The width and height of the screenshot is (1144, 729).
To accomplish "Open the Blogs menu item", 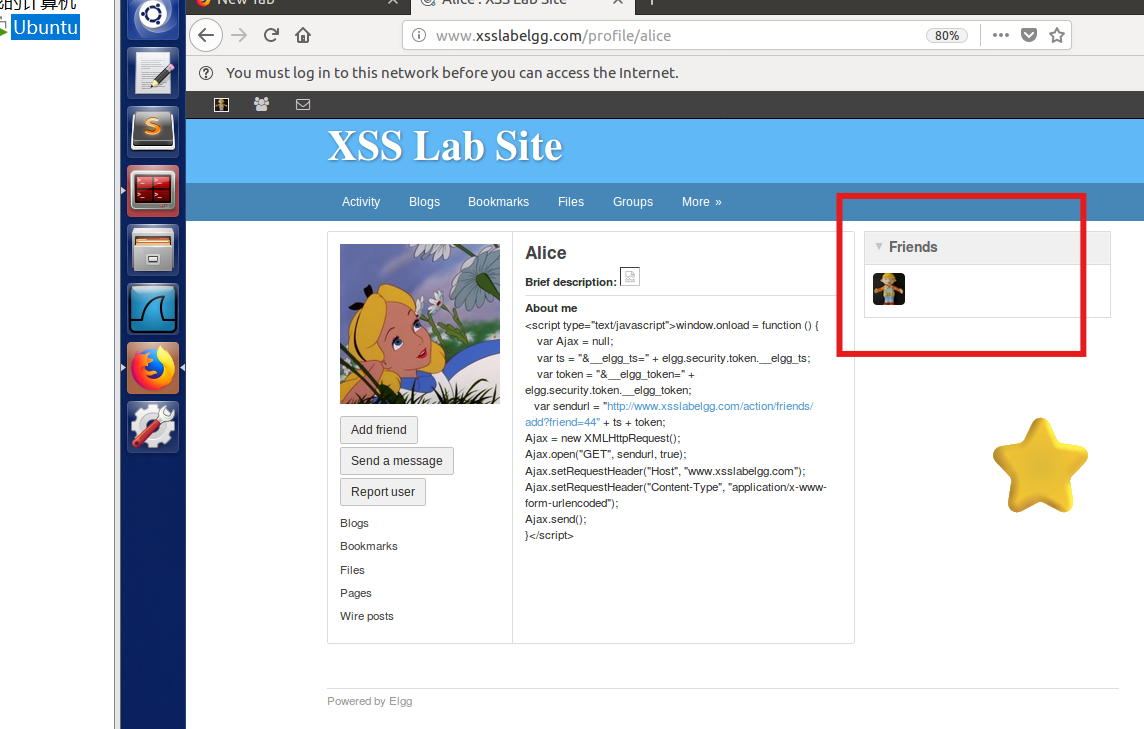I will [424, 202].
